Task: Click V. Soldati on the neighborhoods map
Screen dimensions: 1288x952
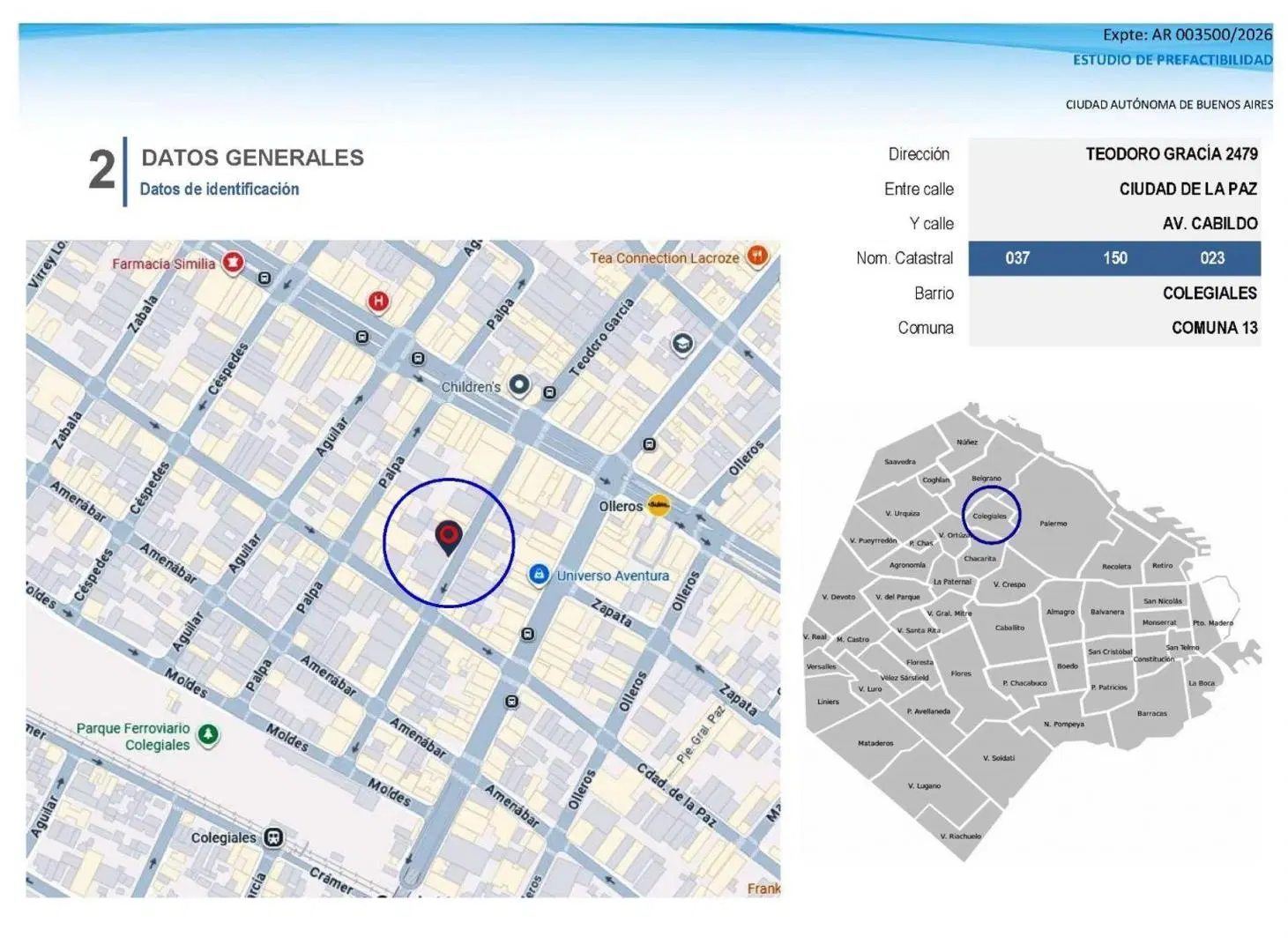Action: click(x=999, y=758)
